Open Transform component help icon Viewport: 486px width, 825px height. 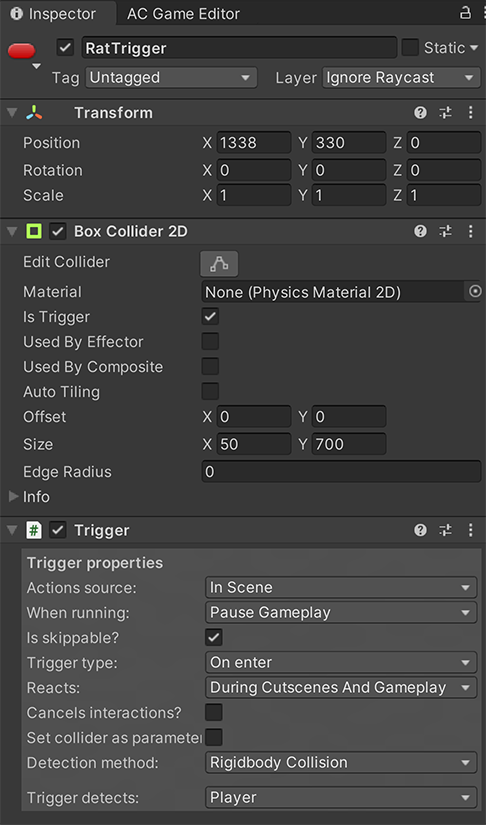tap(420, 113)
